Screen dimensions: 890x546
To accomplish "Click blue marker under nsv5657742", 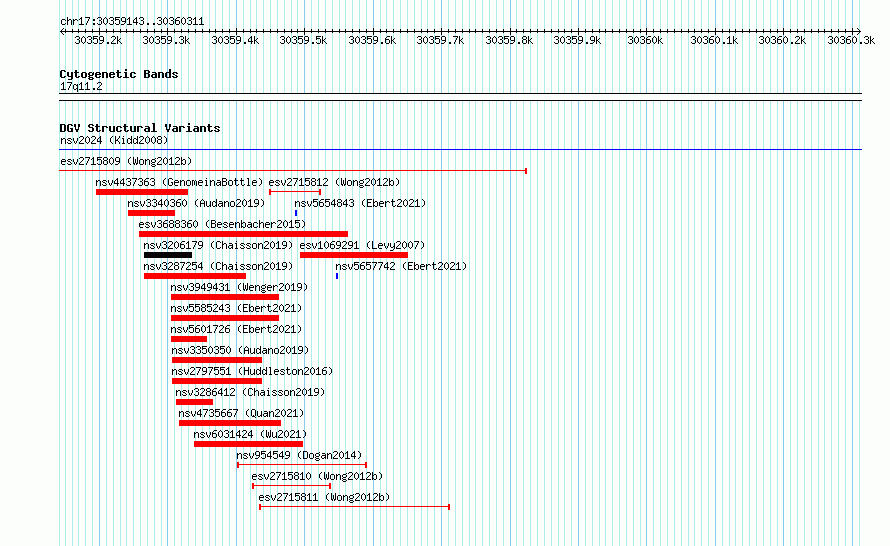I will pos(337,276).
